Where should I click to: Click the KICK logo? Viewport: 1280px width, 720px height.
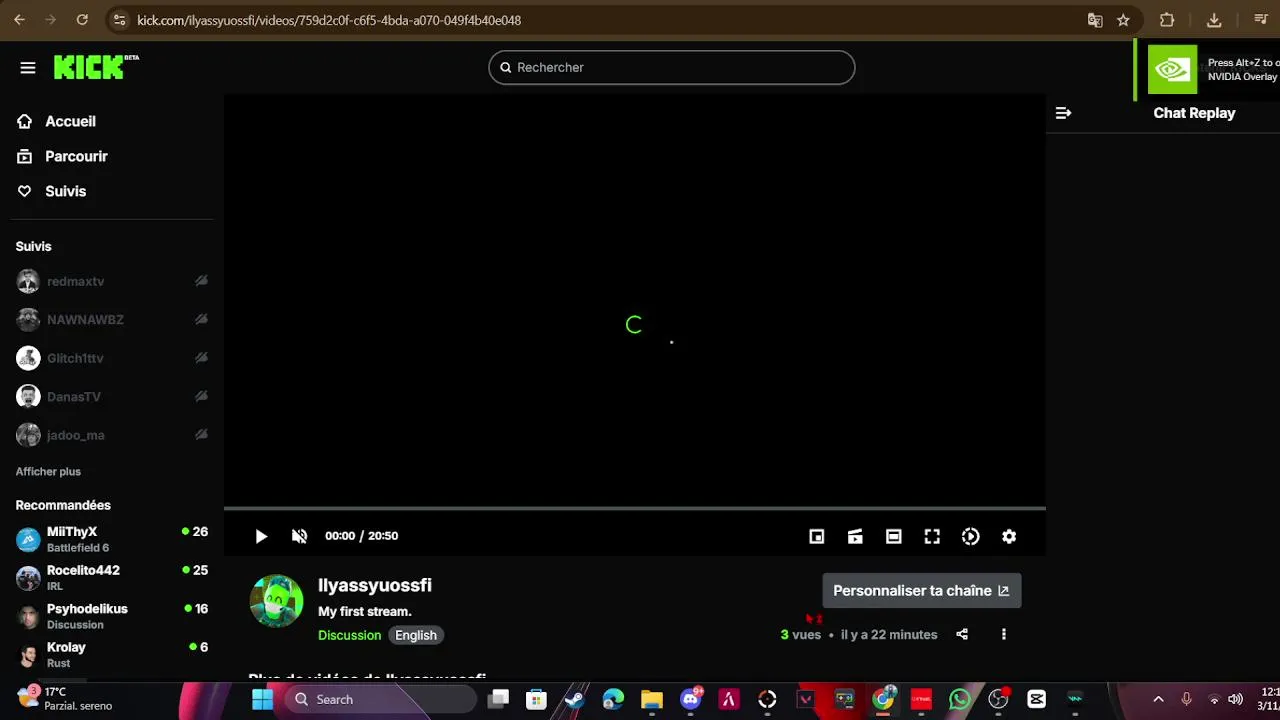(95, 67)
